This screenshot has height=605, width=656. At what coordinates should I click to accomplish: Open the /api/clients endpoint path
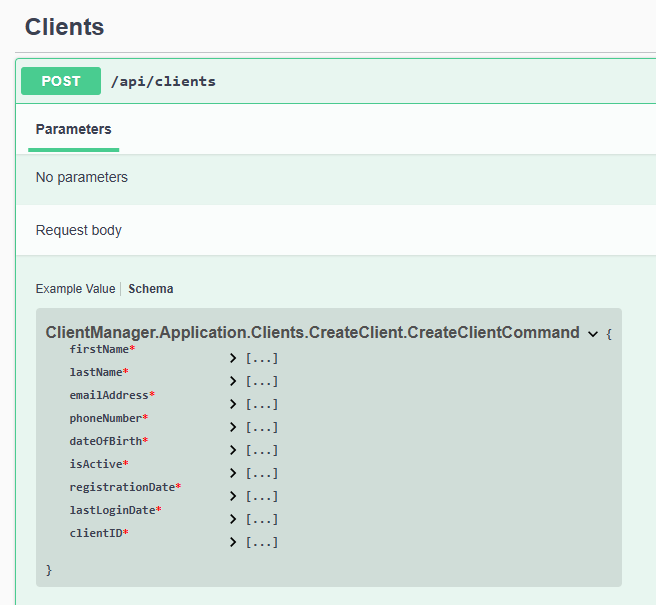tap(163, 81)
